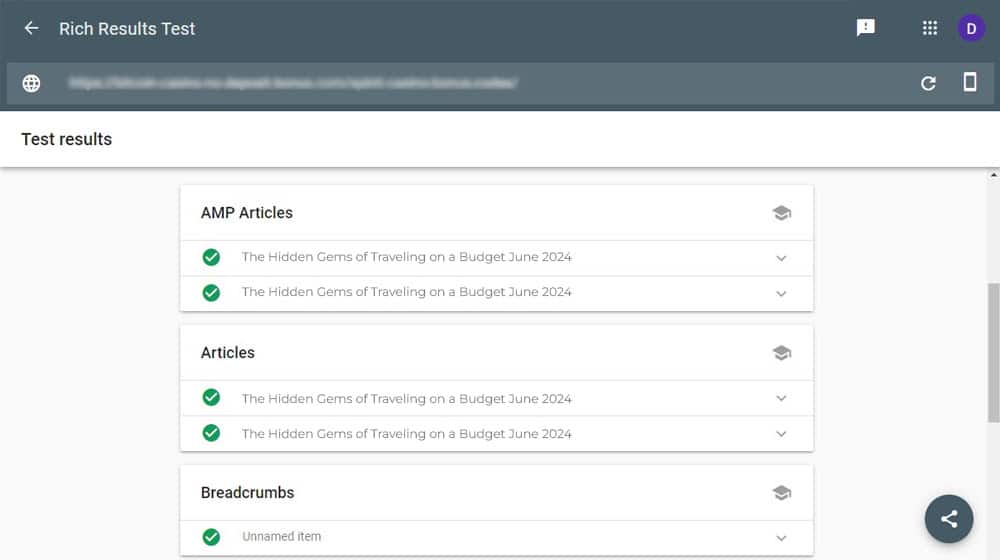Click the 'Breadcrumbs' section heading
The width and height of the screenshot is (1000, 560).
[x=247, y=492]
